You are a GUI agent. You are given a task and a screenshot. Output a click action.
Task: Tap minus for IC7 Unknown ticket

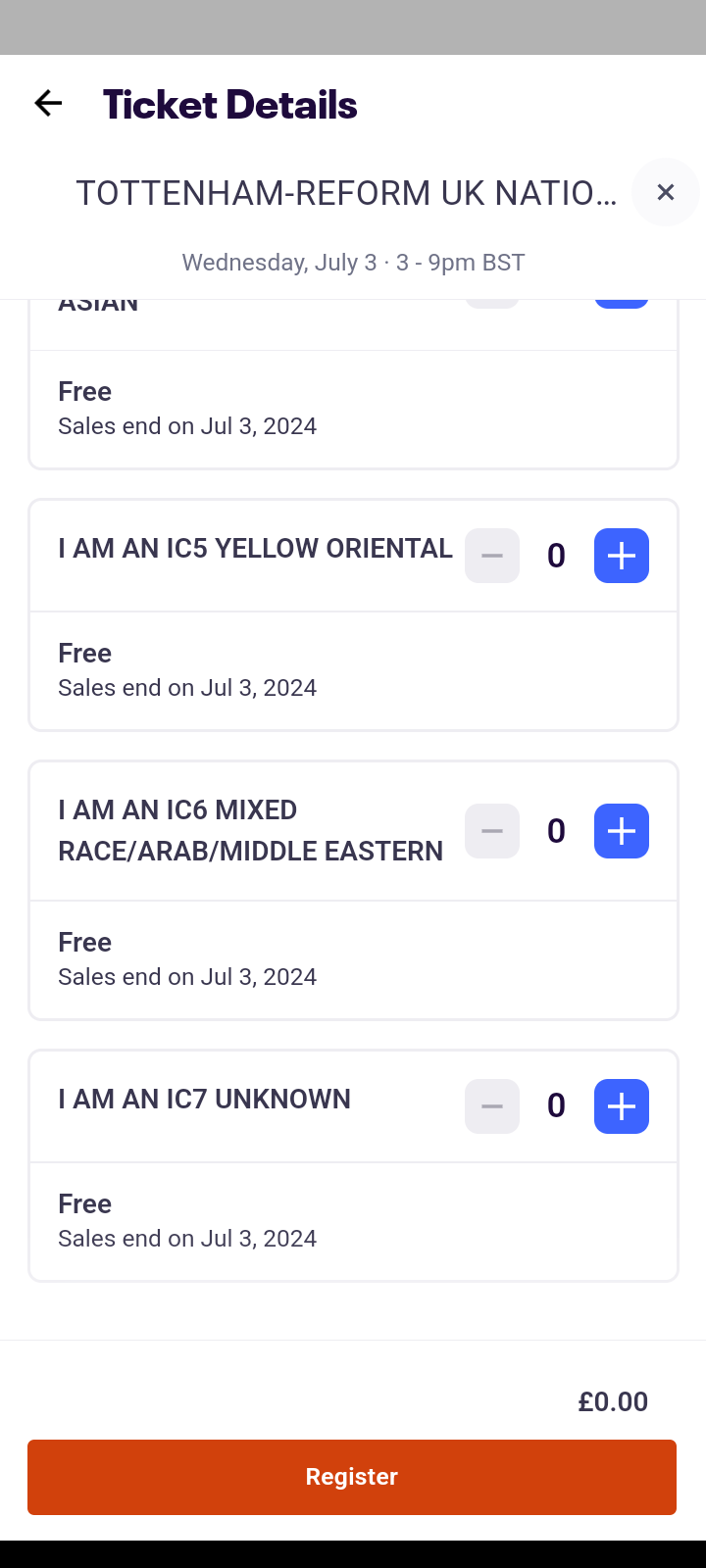point(492,1106)
